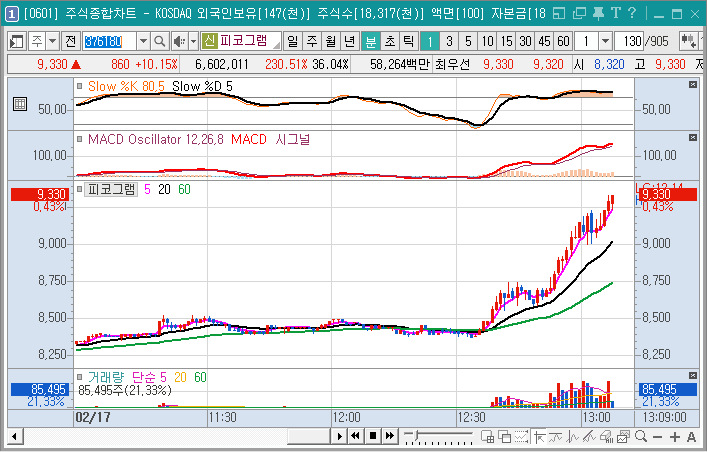The height and width of the screenshot is (452, 707).
Task: Click the fast-forward button in replay controls
Action: (390, 436)
